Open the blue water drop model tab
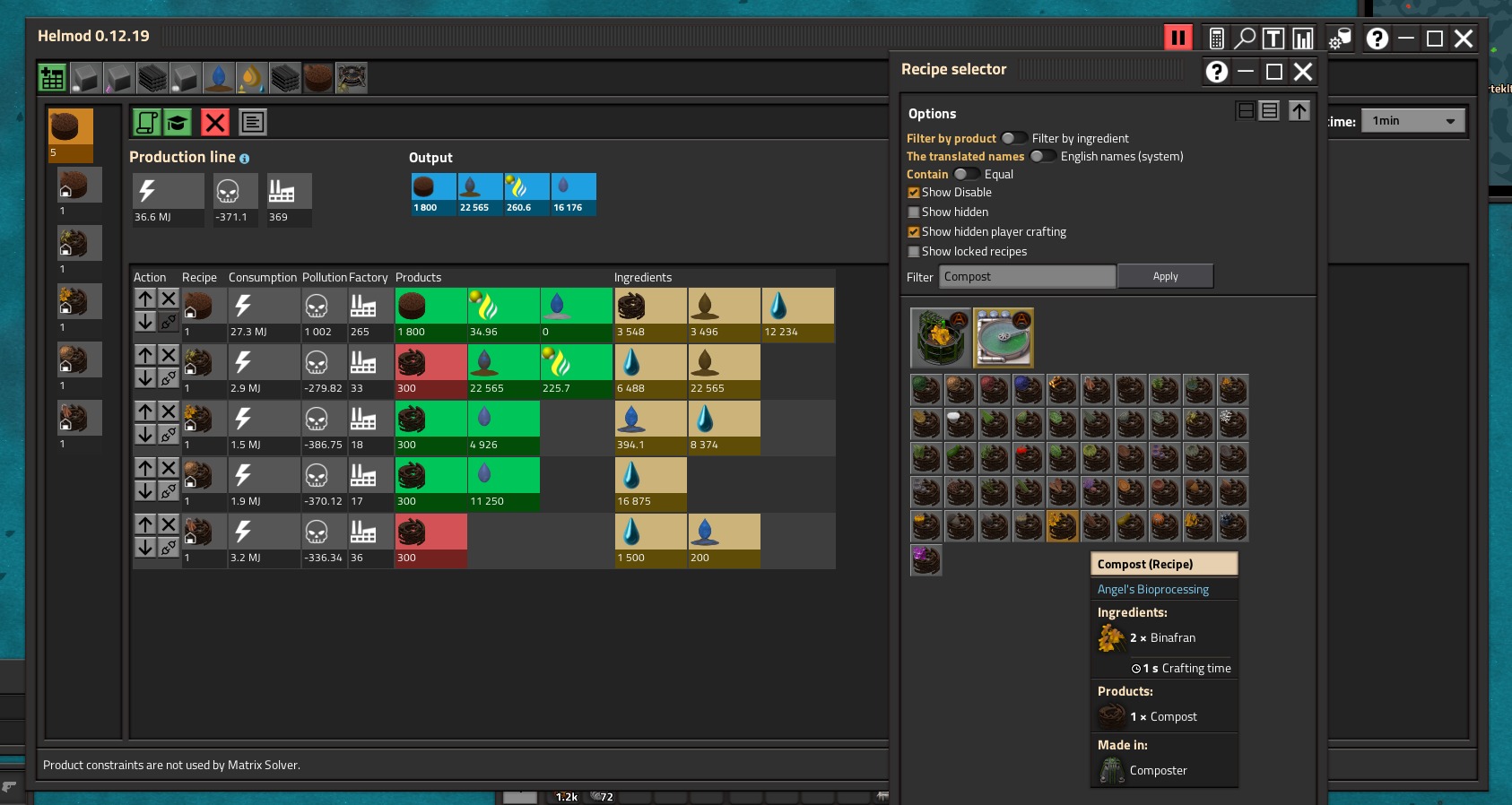 click(x=219, y=78)
